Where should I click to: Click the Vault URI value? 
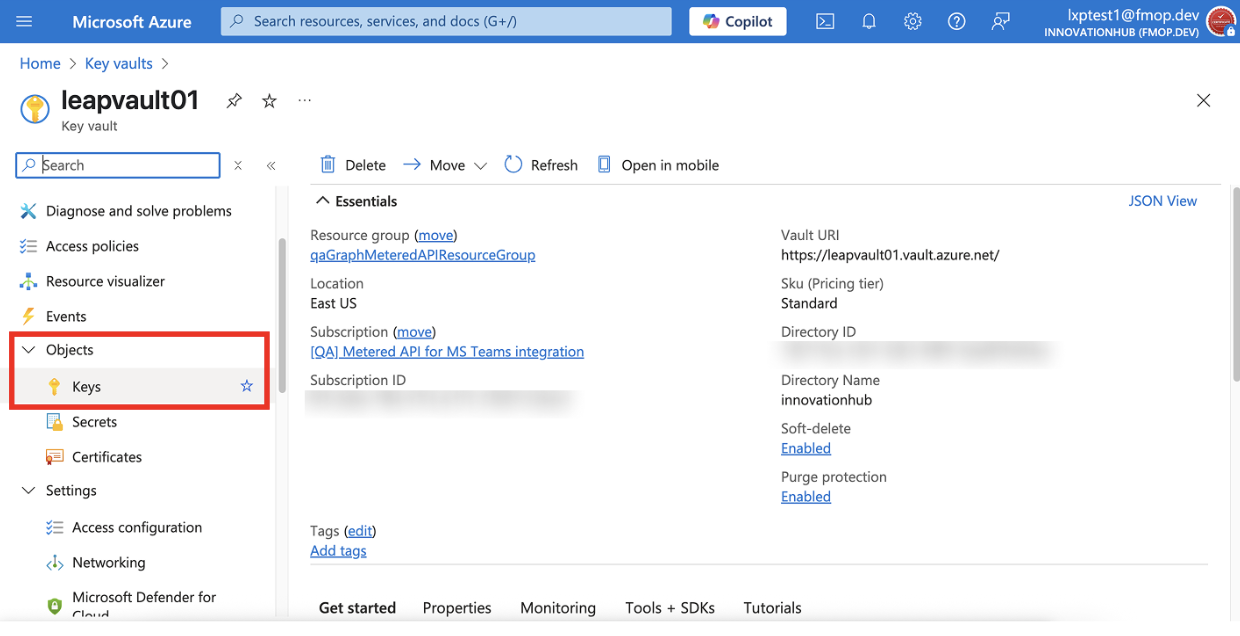point(890,255)
